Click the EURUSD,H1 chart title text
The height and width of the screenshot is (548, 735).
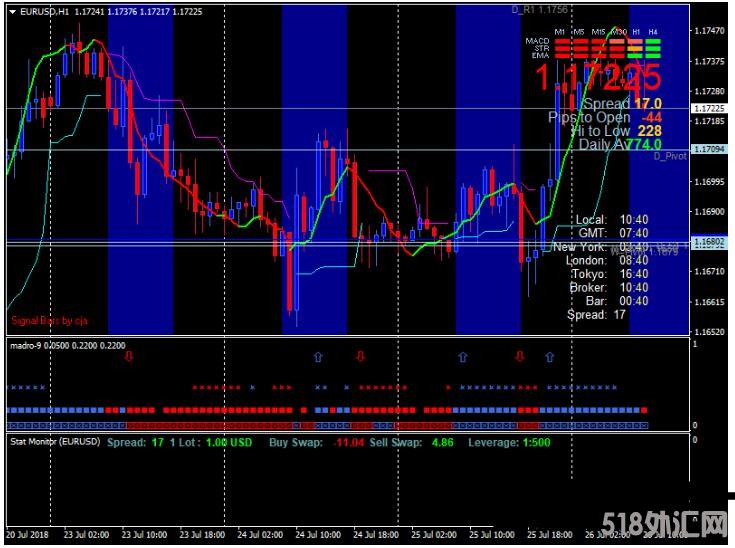(x=45, y=12)
